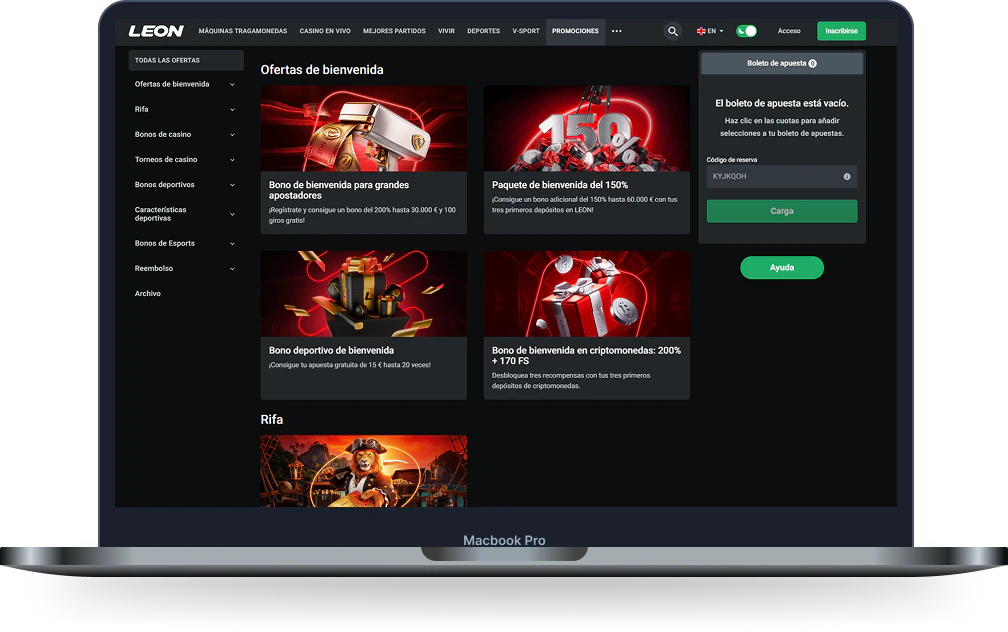The image size is (1008, 632).
Task: Expand Características deportivas section
Action: pos(184,214)
